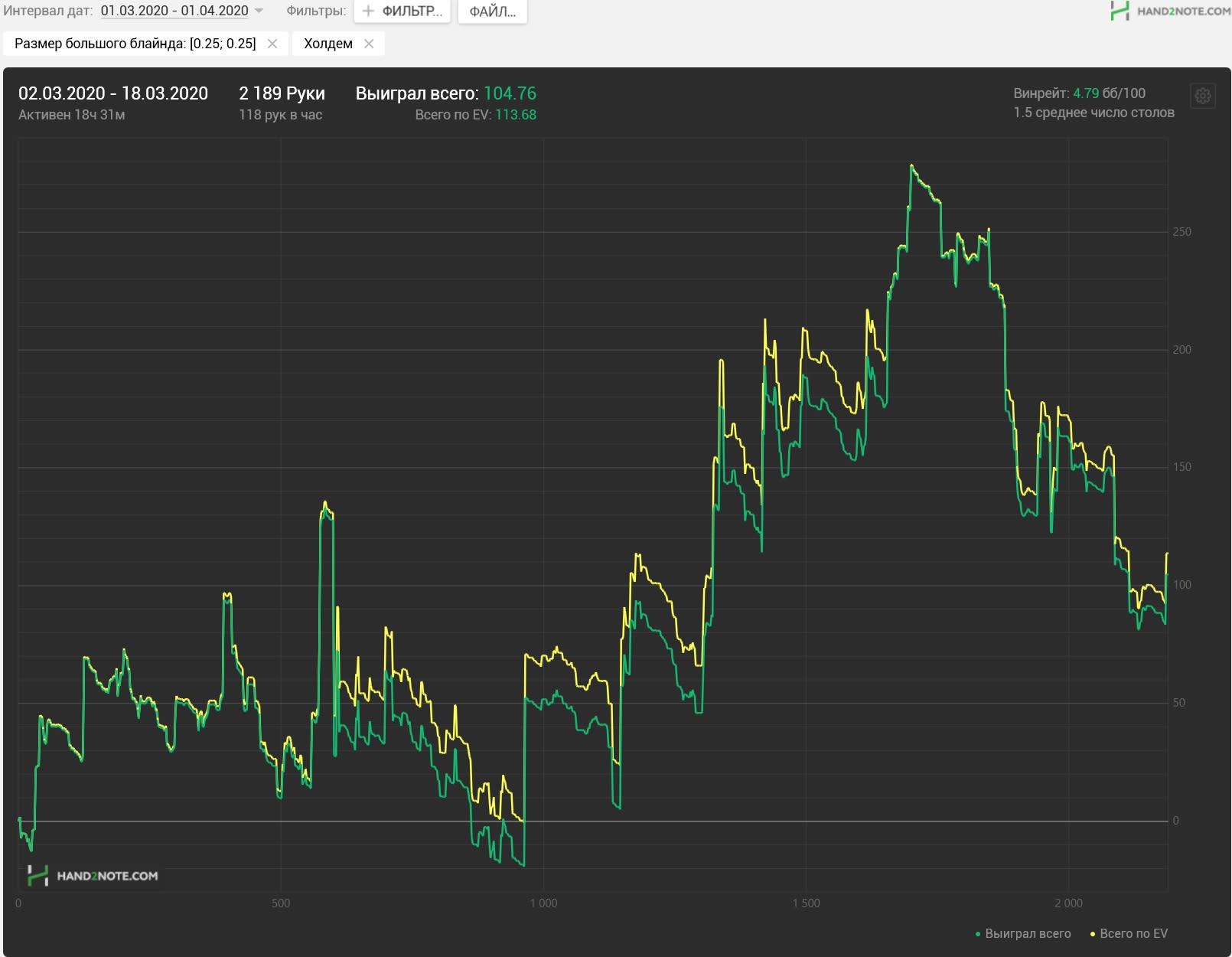Viewport: 1232px width, 957px height.
Task: Click the Hand2Note logo at top right
Action: point(1170,11)
